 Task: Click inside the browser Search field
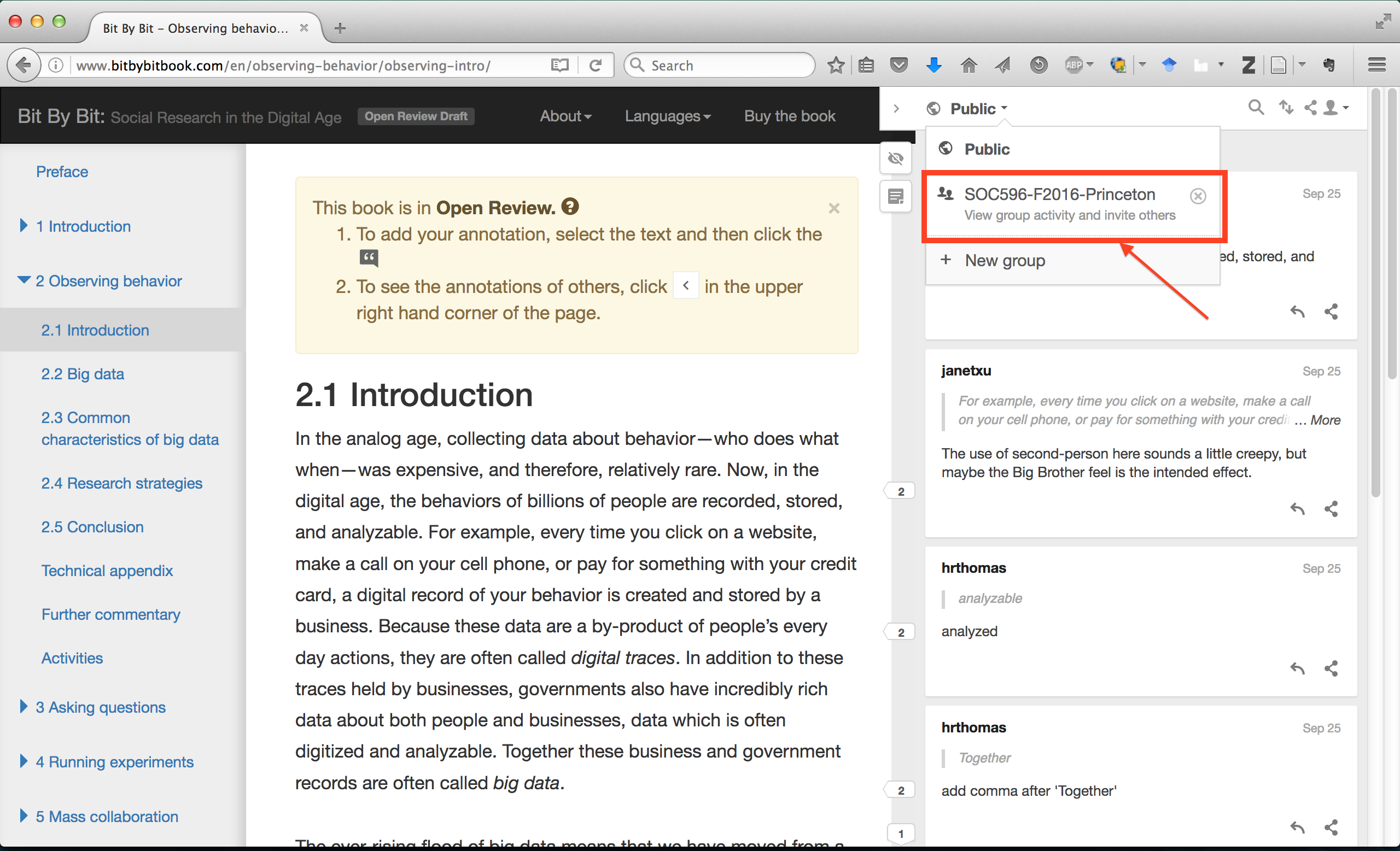(727, 65)
